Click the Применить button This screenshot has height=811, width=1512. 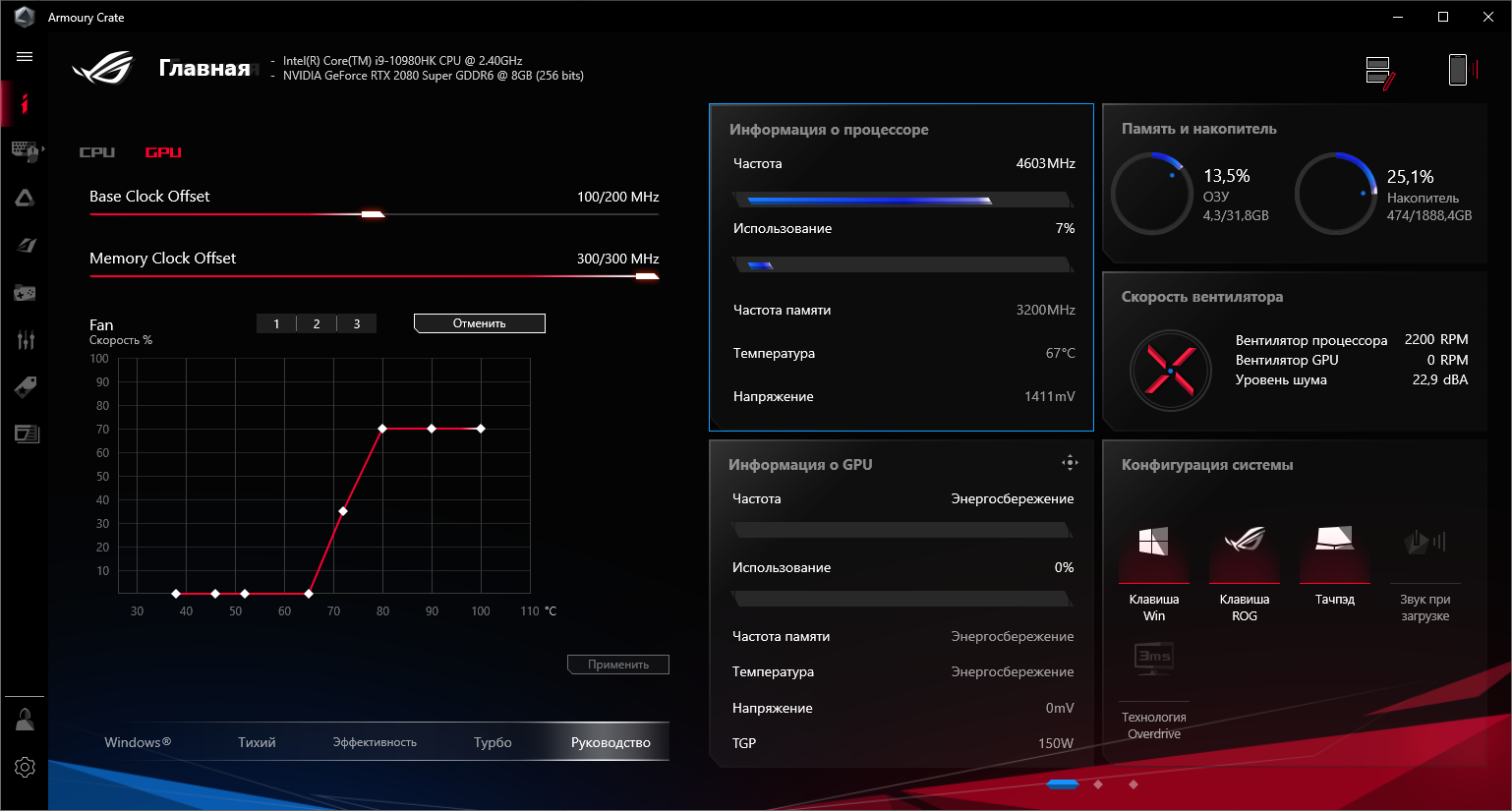tap(618, 665)
